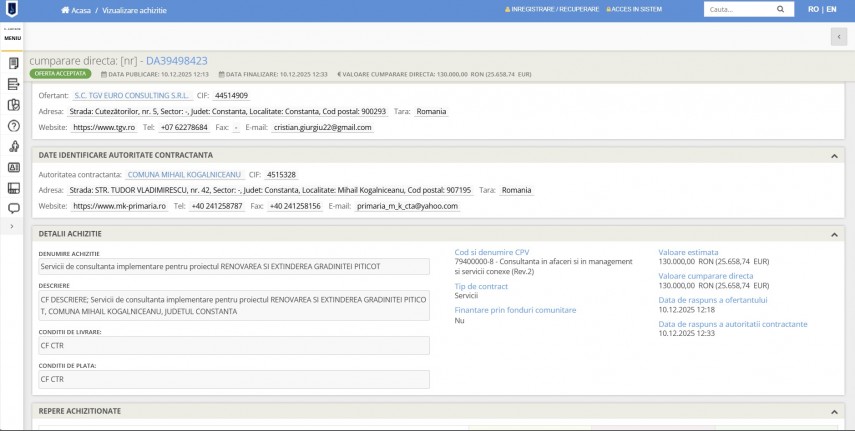Image resolution: width=855 pixels, height=431 pixels.
Task: Collapse Date Identificare Autoritate Contractanta panel
Action: point(834,156)
